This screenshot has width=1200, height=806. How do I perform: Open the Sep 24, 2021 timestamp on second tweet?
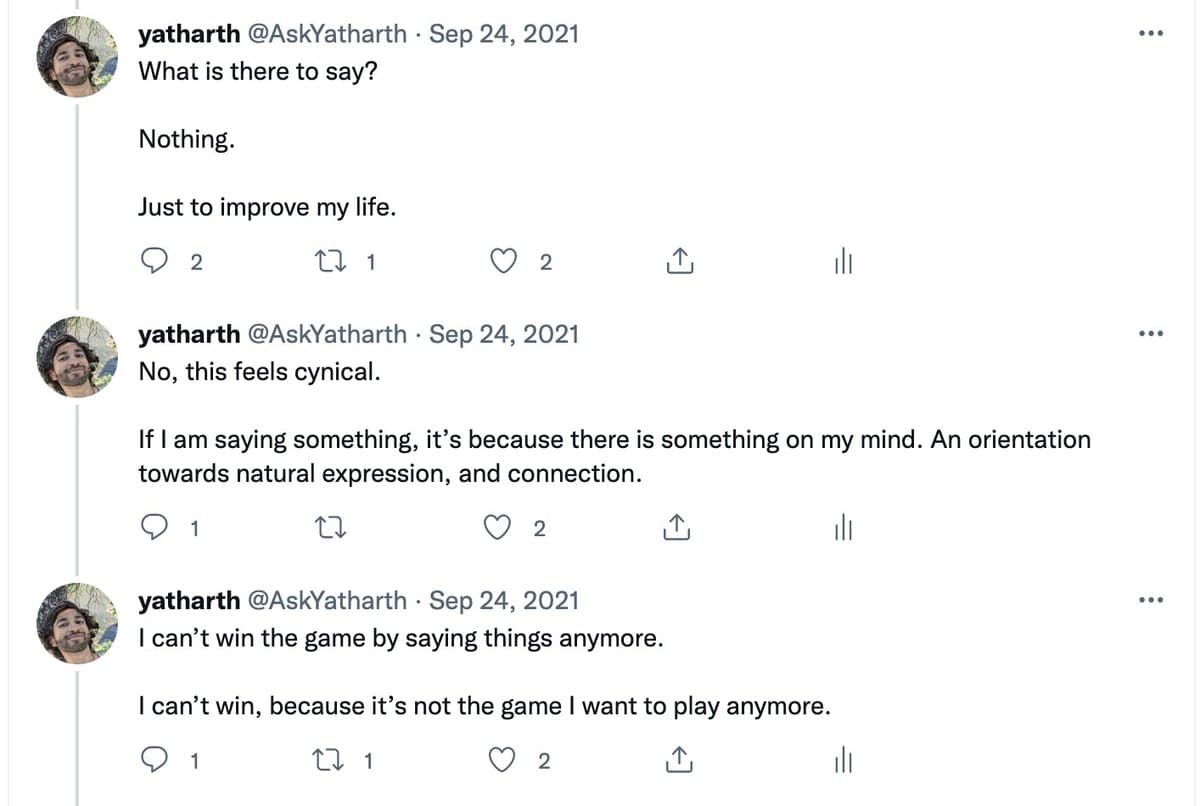click(504, 333)
